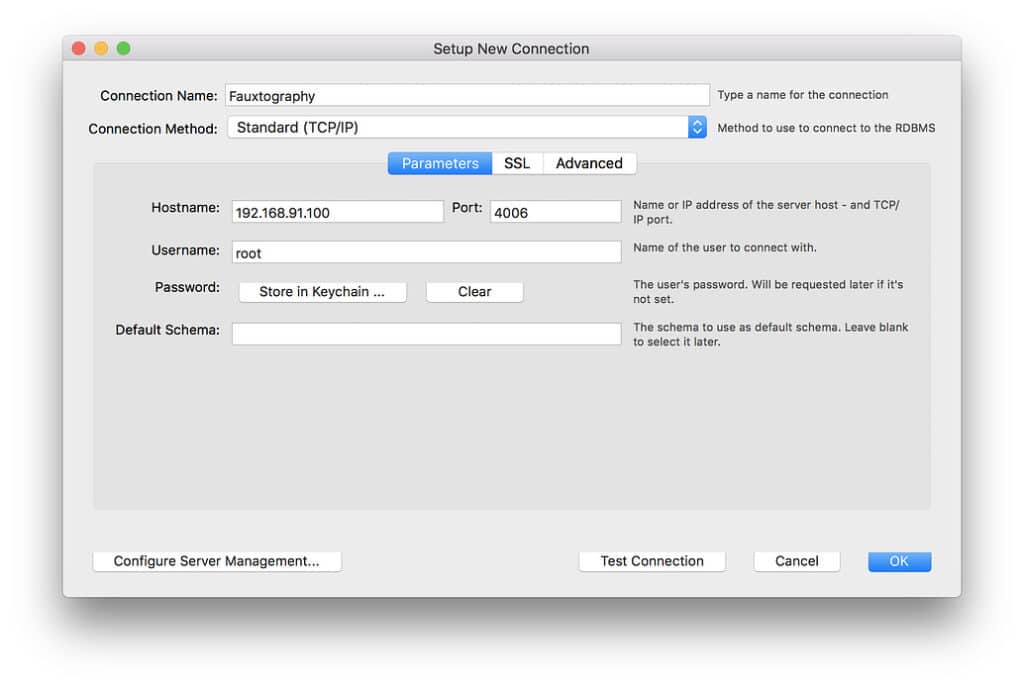Click the yellow minimize window control
Screen dimensions: 1024x687
(x=100, y=47)
